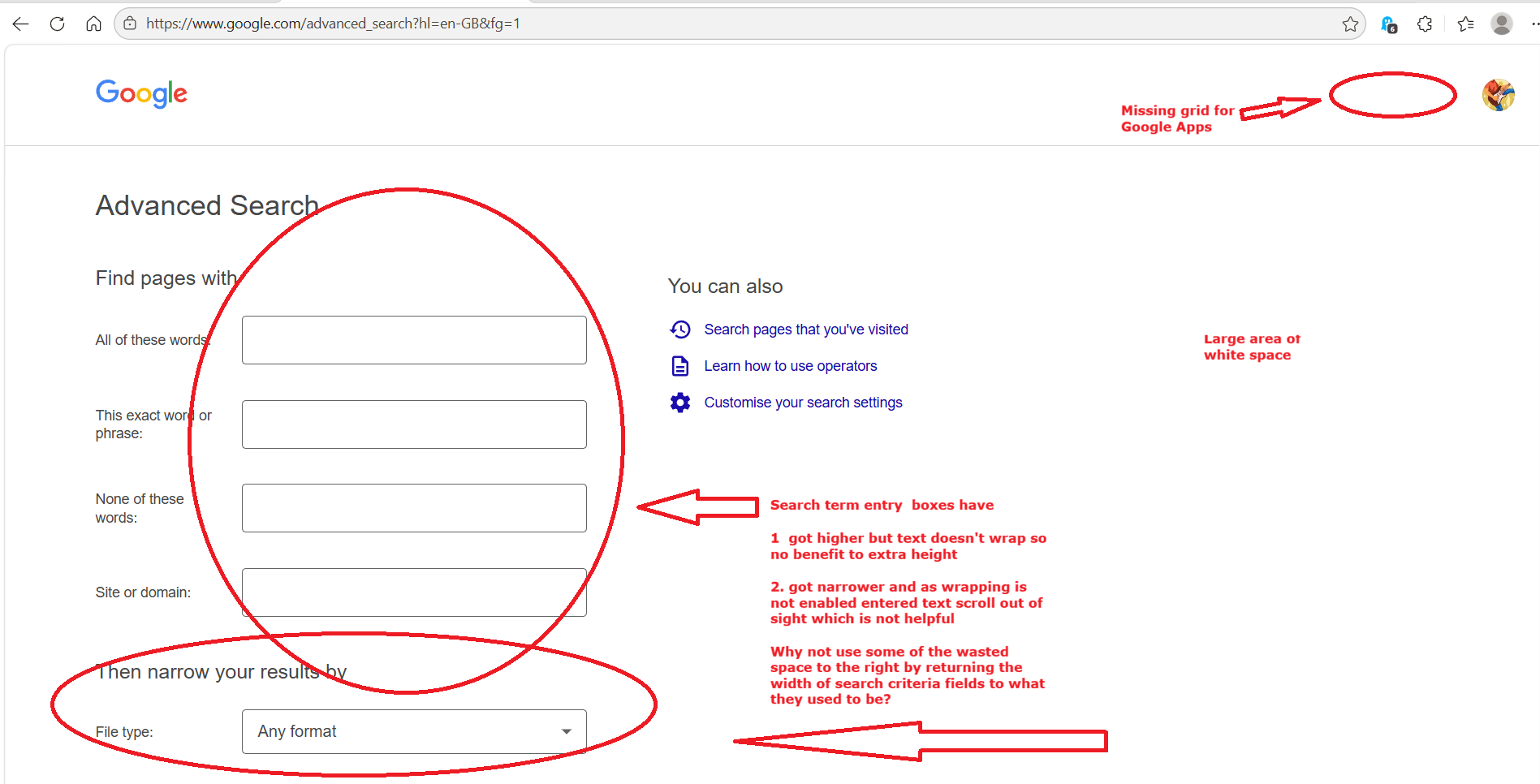1540x784 pixels.
Task: Click the "Site or domain:" label
Action: (143, 592)
